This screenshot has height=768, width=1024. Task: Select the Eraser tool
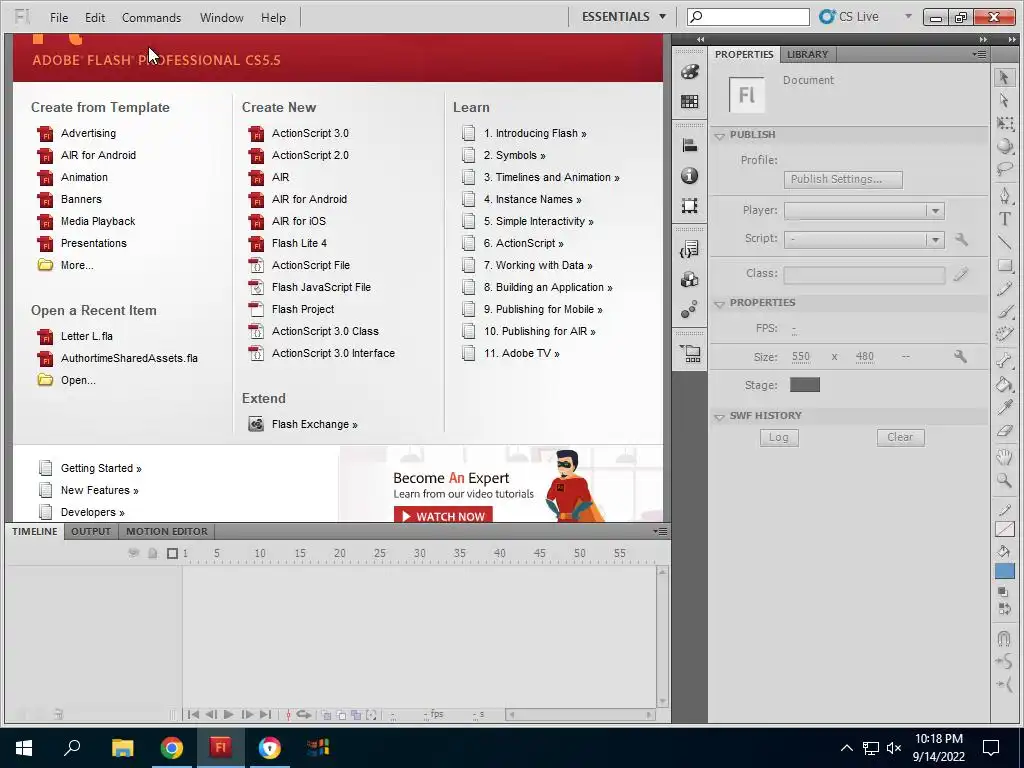click(x=1004, y=430)
